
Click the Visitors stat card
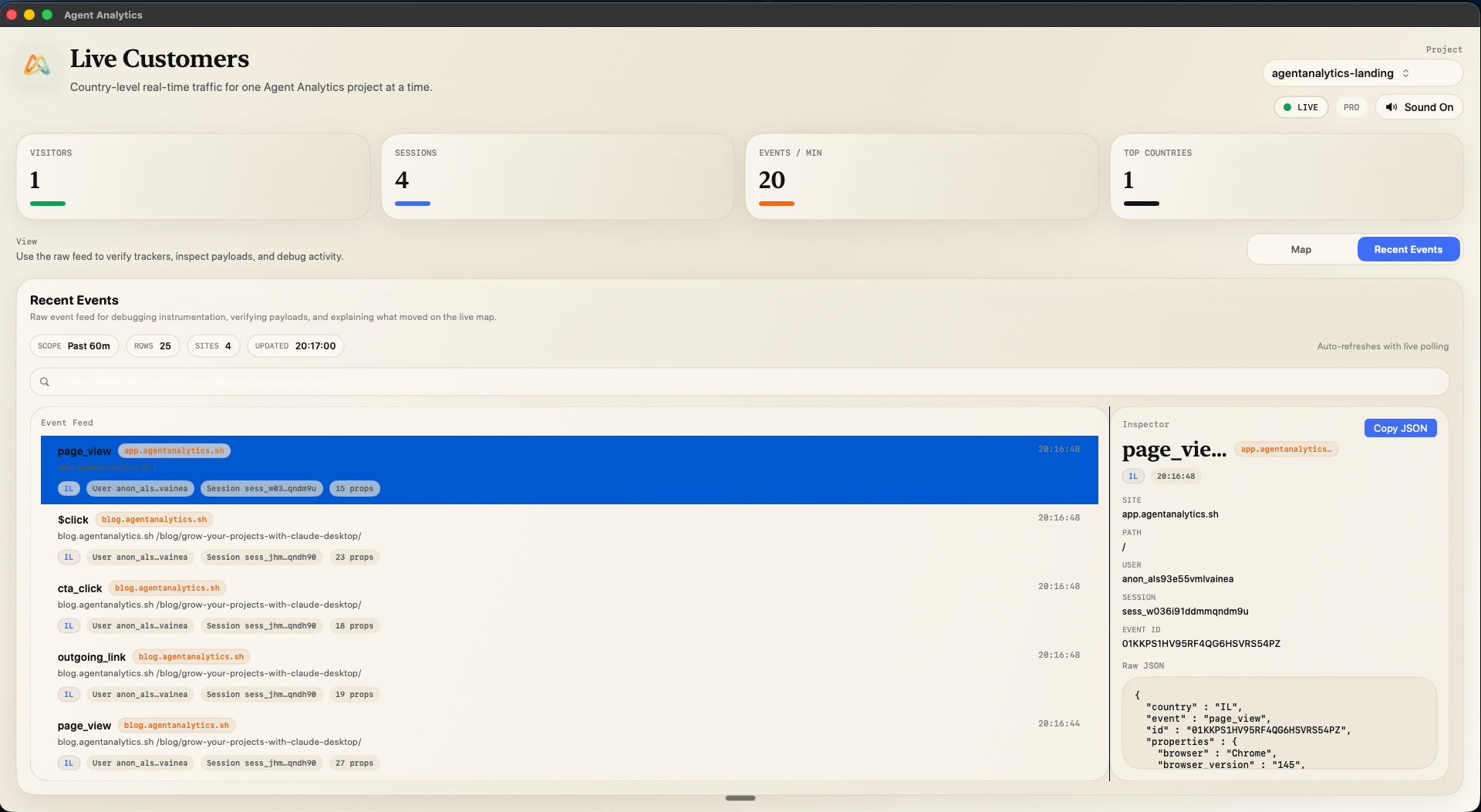(x=193, y=177)
